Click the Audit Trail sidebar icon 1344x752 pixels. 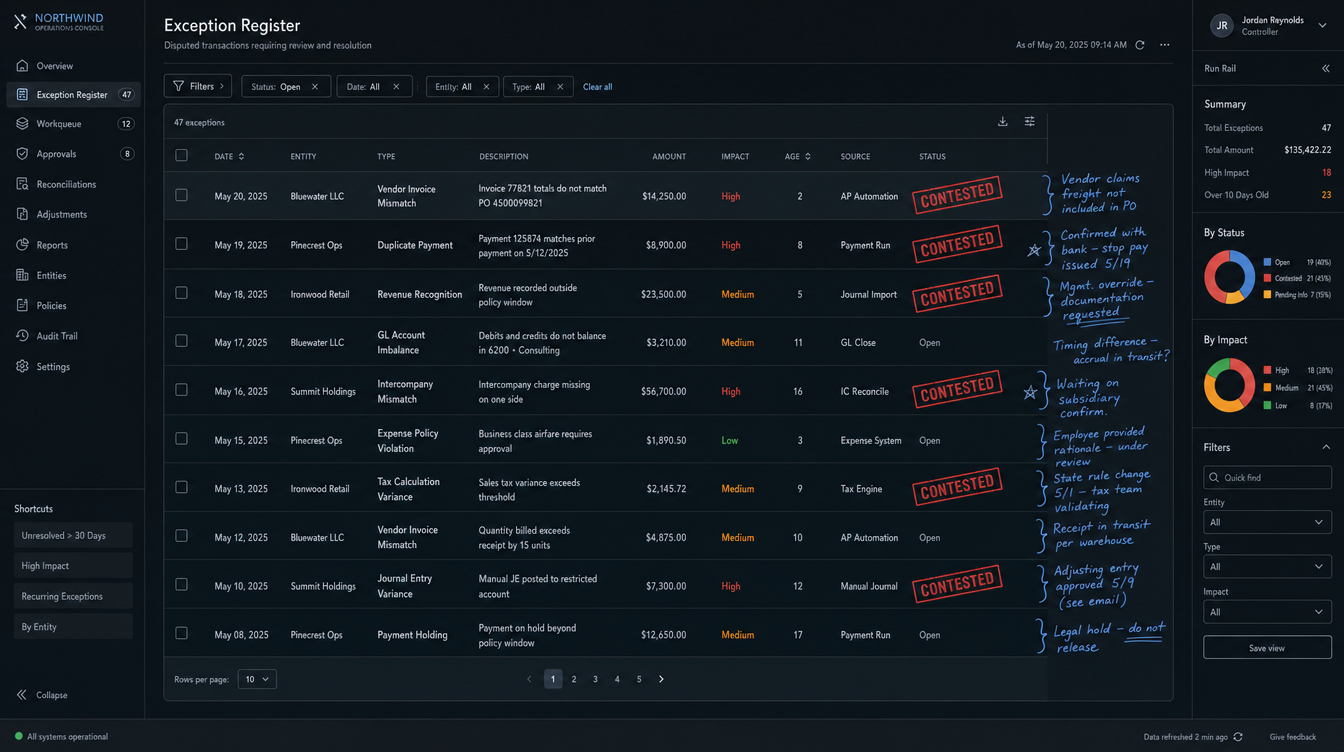click(x=22, y=336)
